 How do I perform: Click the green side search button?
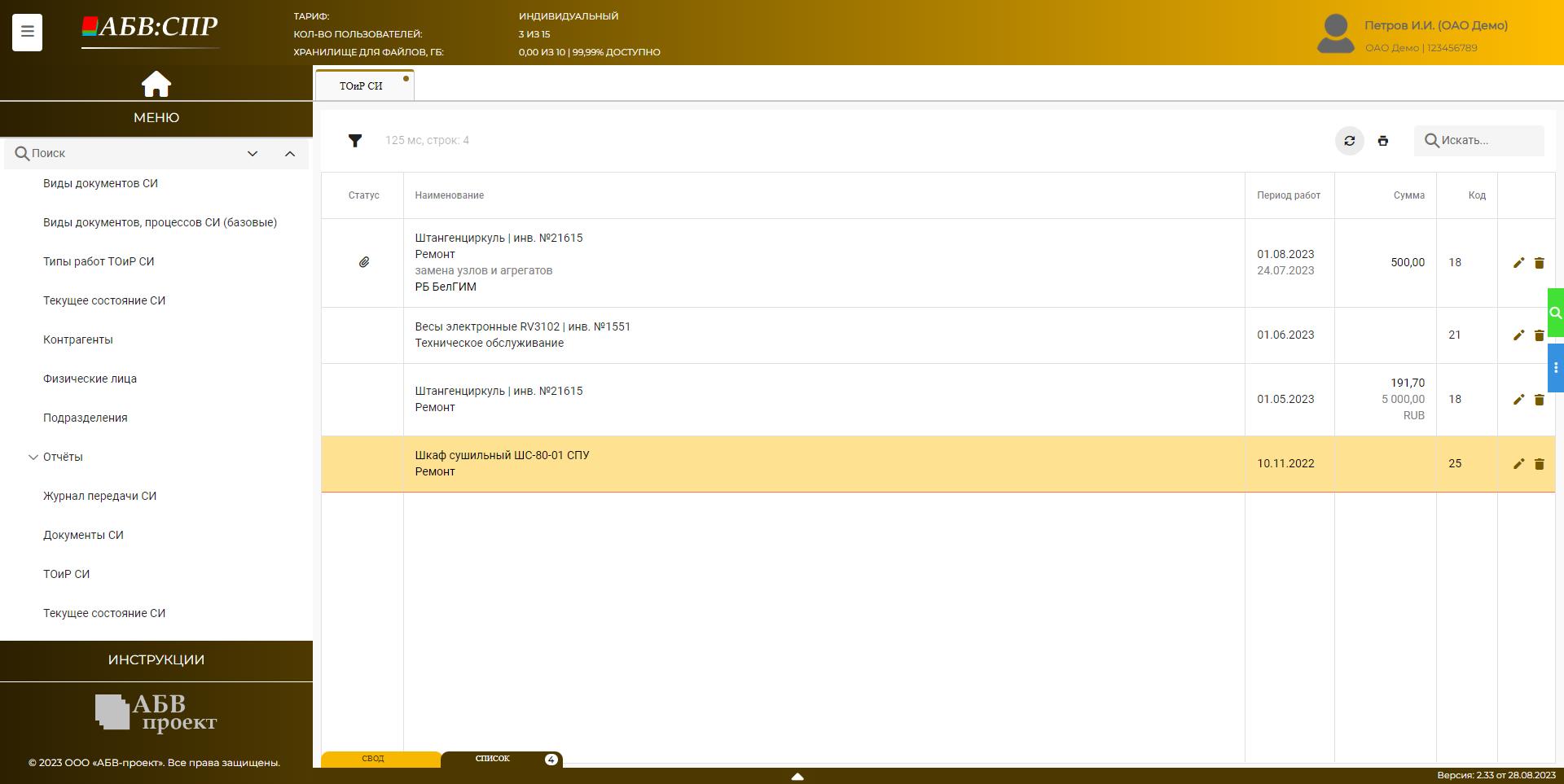pyautogui.click(x=1555, y=313)
